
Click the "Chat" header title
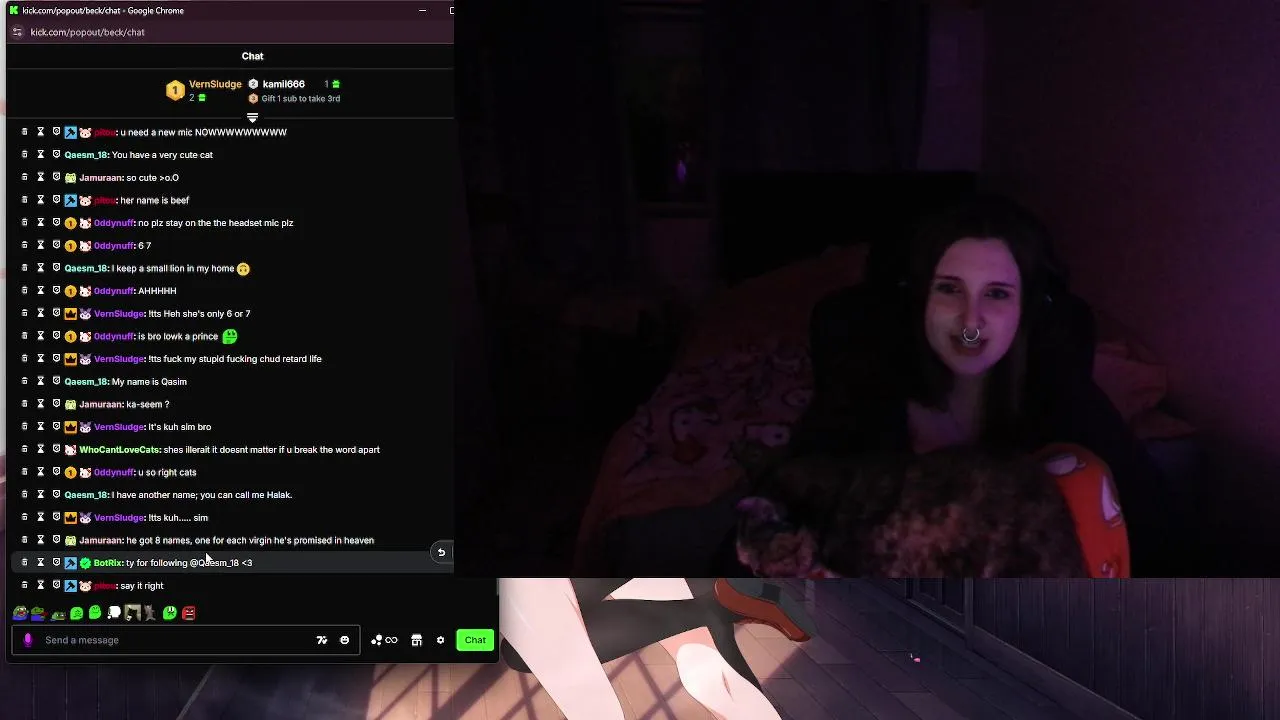click(252, 56)
